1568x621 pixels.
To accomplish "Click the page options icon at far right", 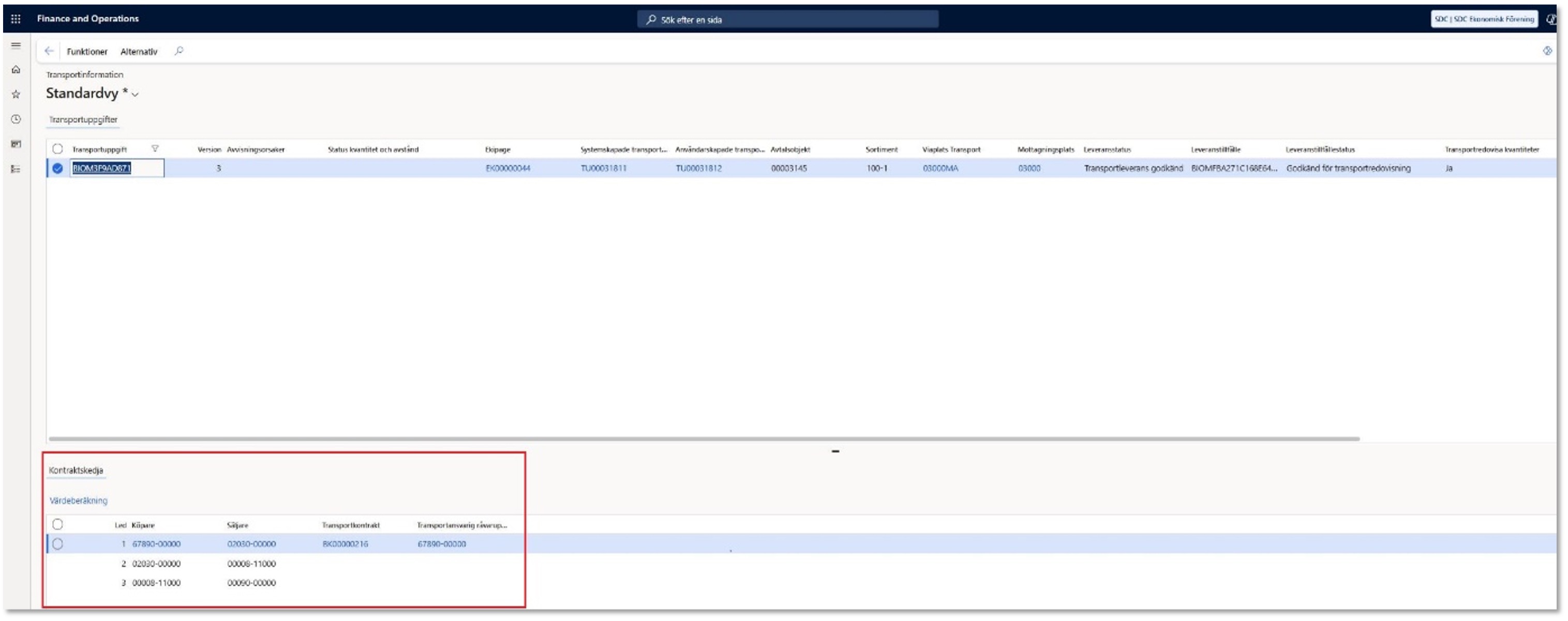I will click(x=1547, y=51).
